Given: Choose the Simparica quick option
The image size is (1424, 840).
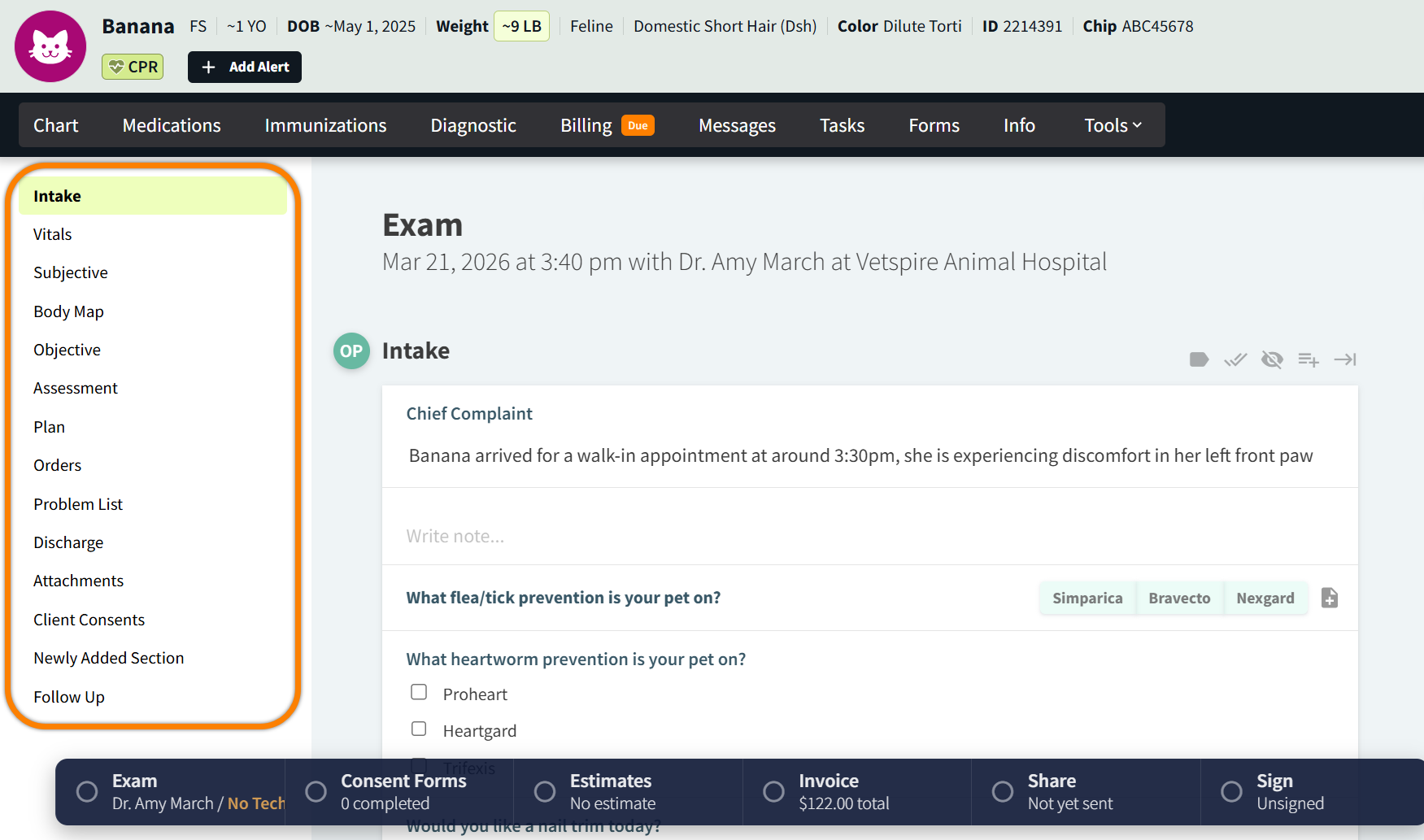Looking at the screenshot, I should pyautogui.click(x=1087, y=598).
